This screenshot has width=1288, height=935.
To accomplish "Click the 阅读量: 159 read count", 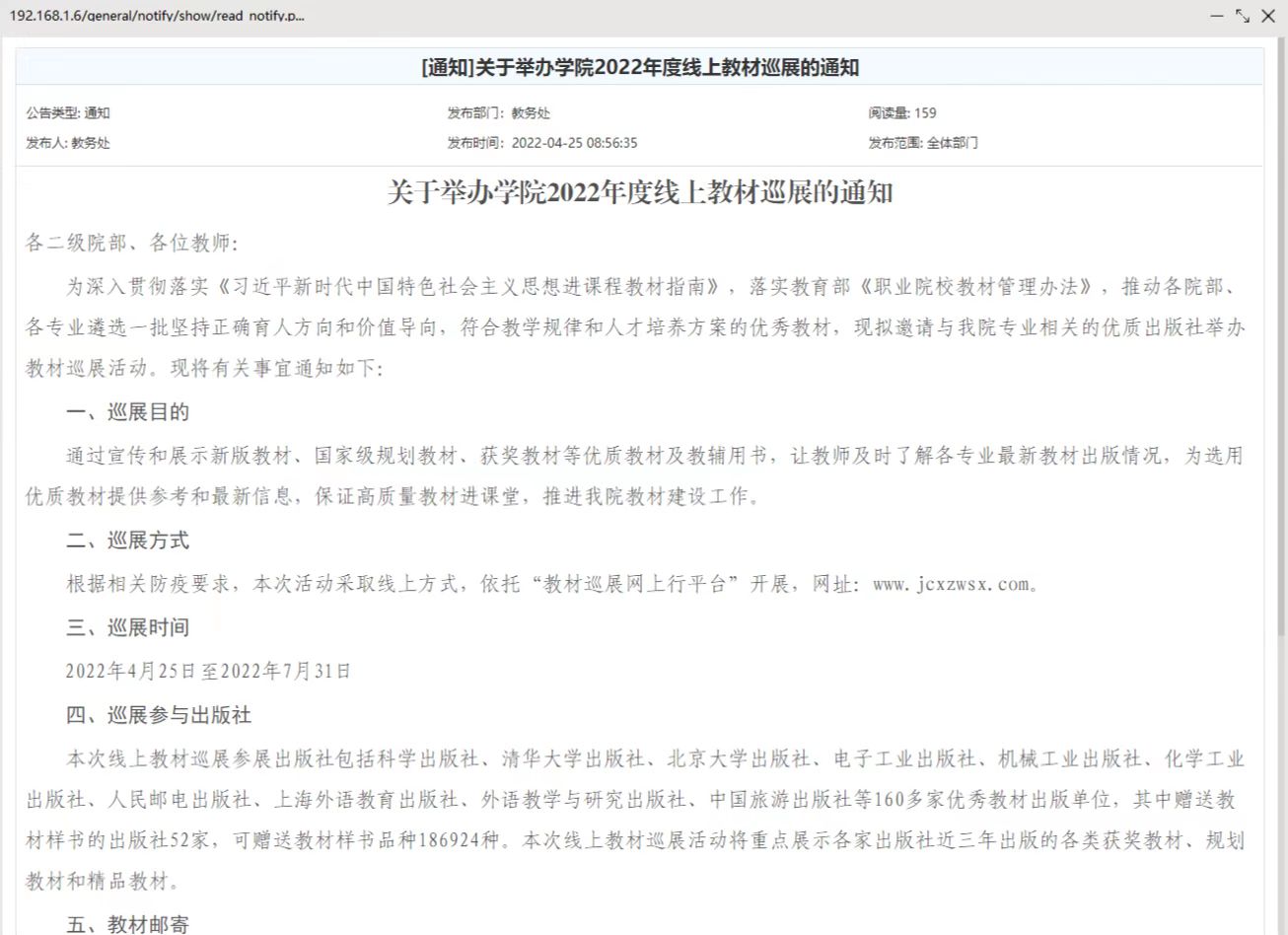I will coord(902,112).
